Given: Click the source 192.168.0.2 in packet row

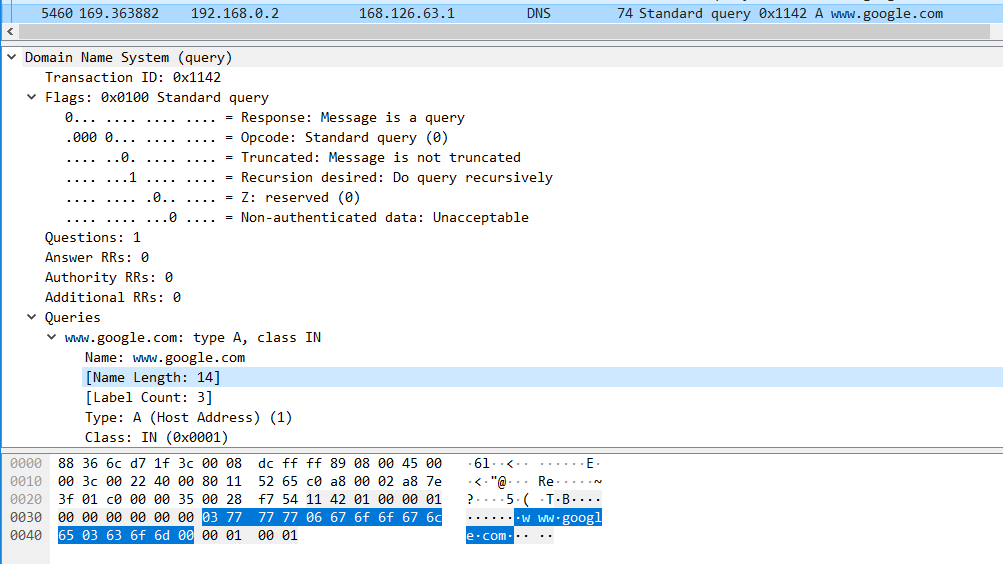Looking at the screenshot, I should [x=235, y=13].
